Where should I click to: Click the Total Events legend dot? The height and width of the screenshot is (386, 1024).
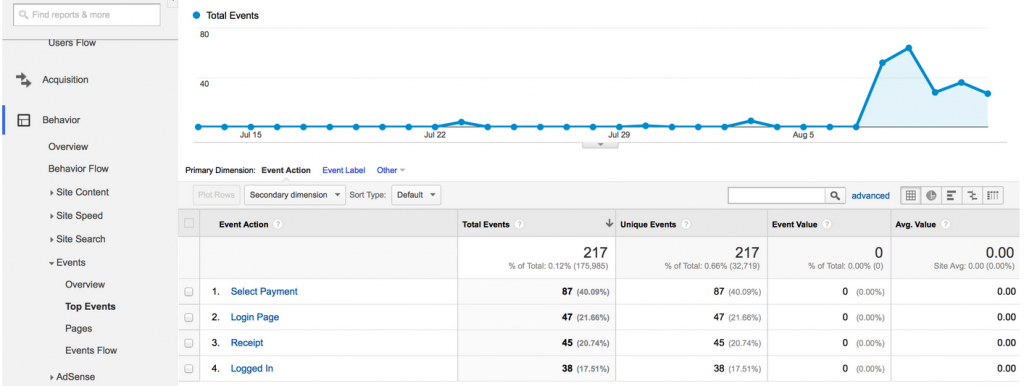click(x=196, y=16)
